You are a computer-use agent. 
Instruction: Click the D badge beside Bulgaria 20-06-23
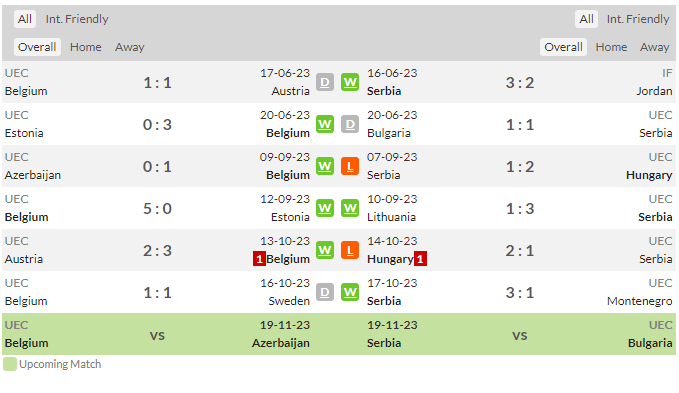click(350, 124)
